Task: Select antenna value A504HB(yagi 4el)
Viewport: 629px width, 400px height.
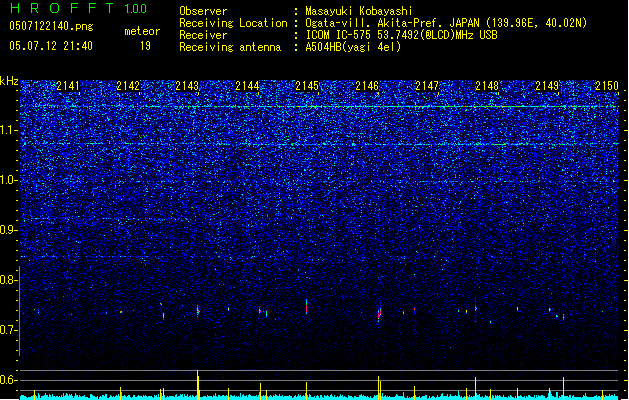Action: coord(353,47)
